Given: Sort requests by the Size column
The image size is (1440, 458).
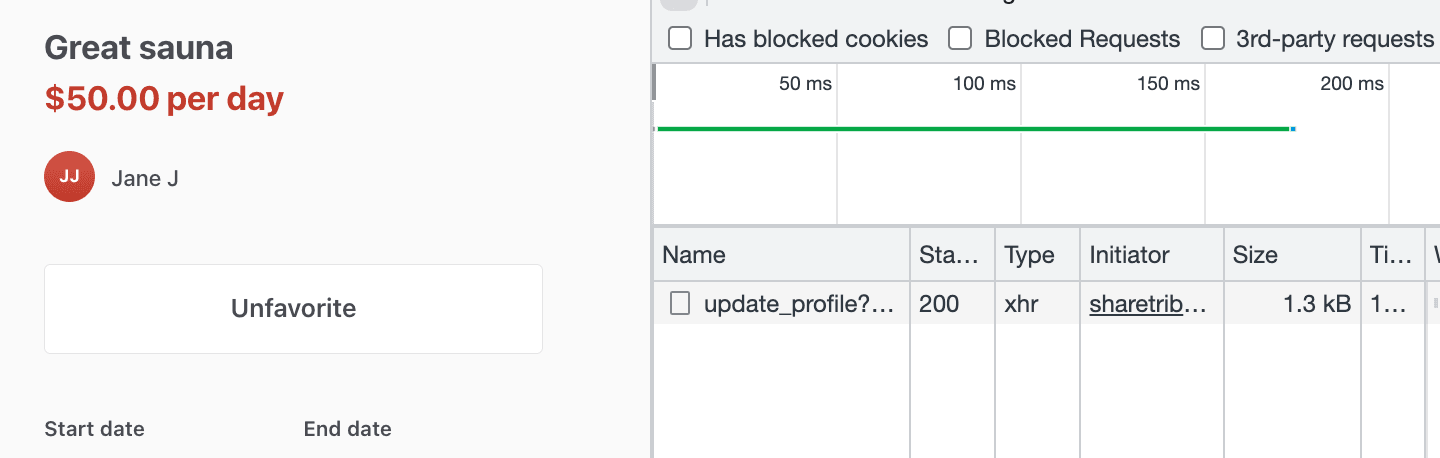Looking at the screenshot, I should 1255,255.
